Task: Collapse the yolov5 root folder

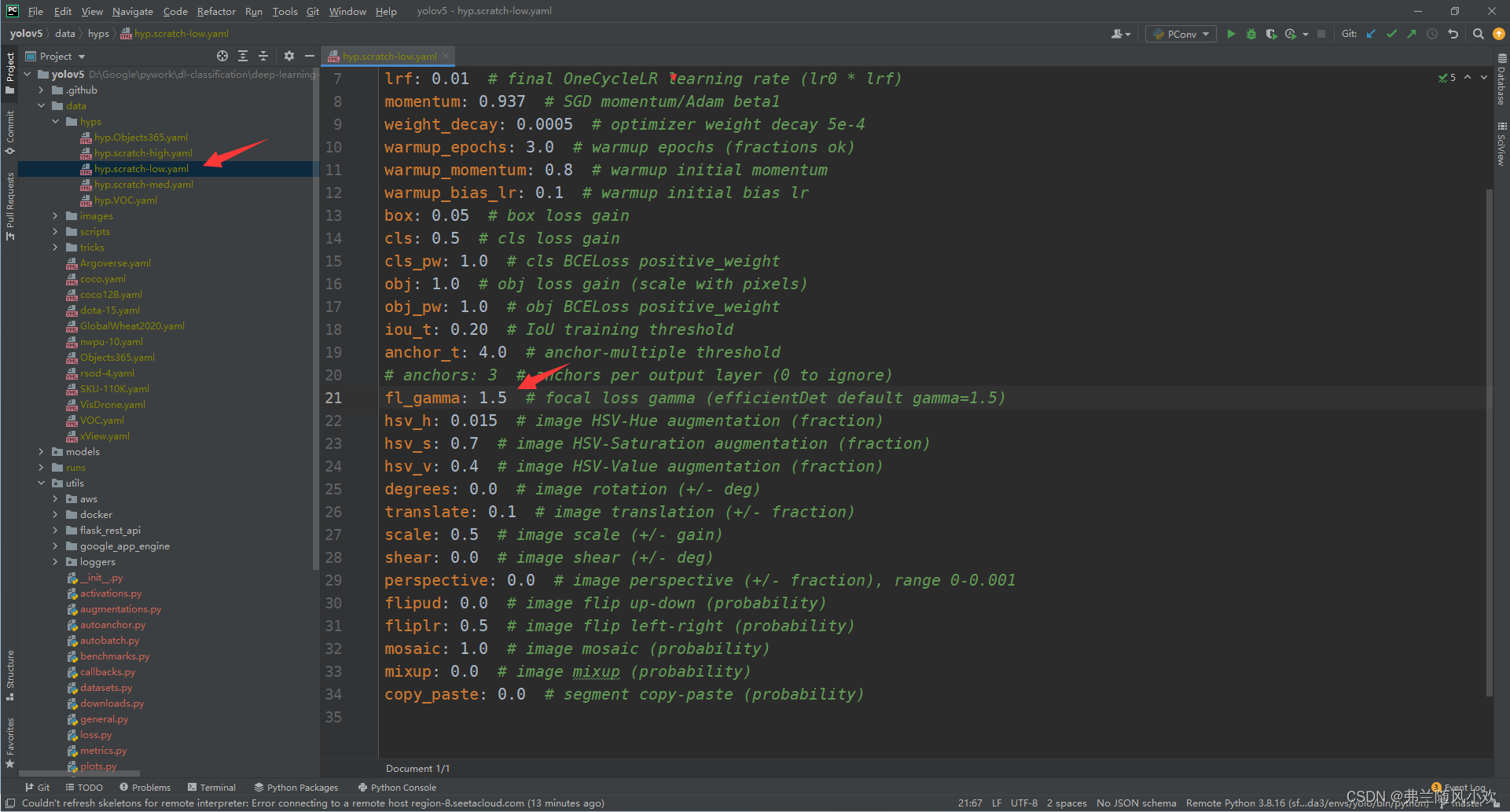Action: coord(28,75)
